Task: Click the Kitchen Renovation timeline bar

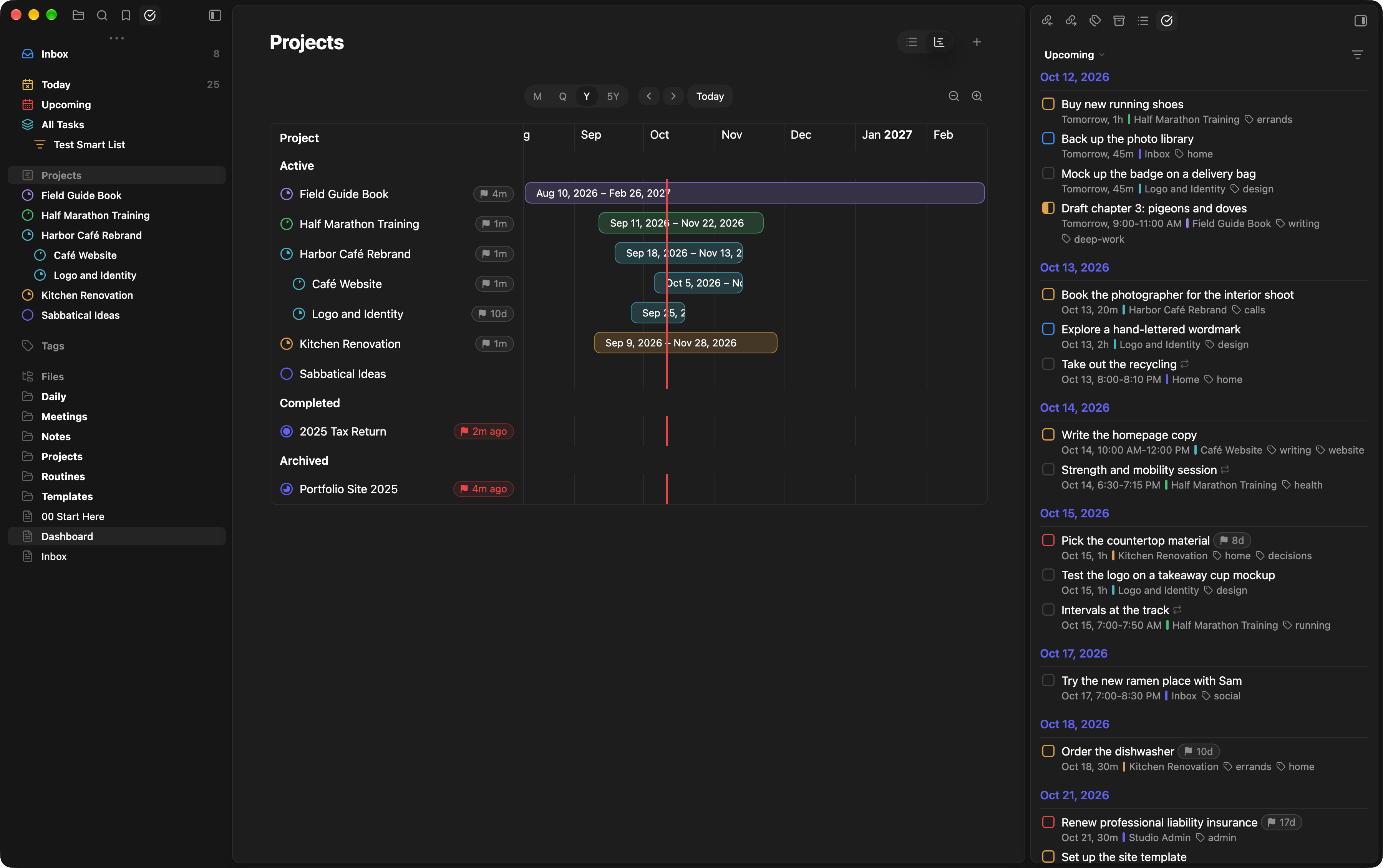Action: (x=685, y=343)
